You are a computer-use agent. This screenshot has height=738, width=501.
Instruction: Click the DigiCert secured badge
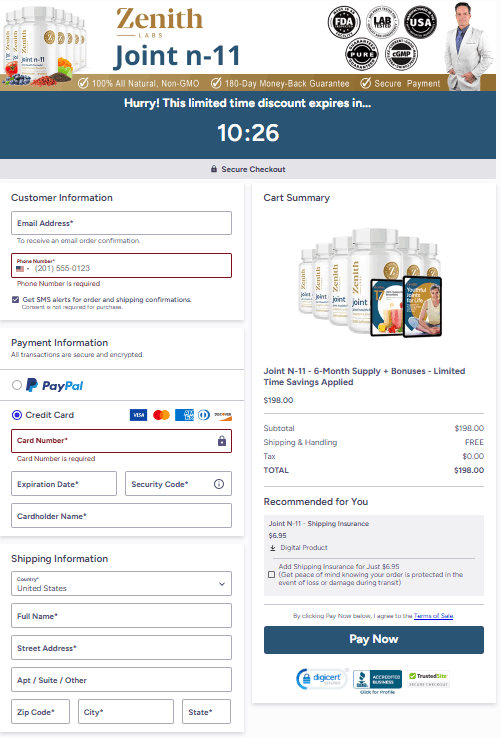321,679
